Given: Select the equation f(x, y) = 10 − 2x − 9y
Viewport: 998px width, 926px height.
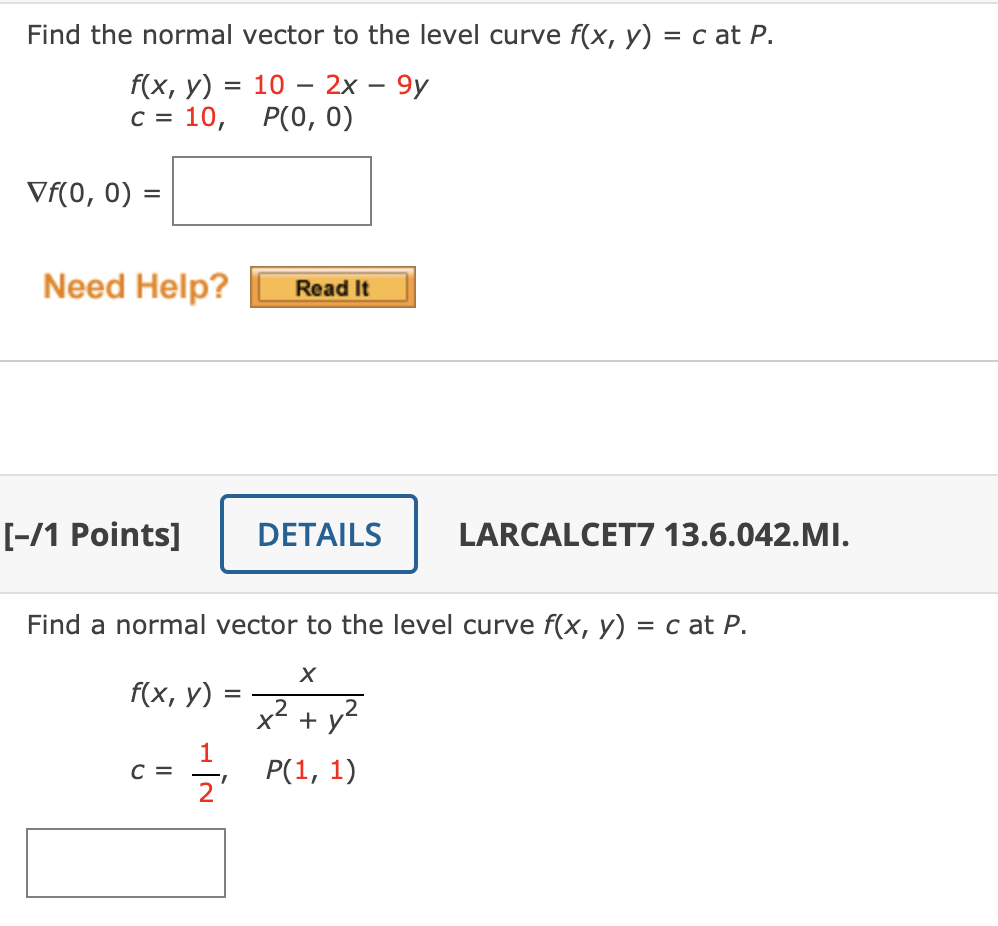Looking at the screenshot, I should [x=279, y=85].
